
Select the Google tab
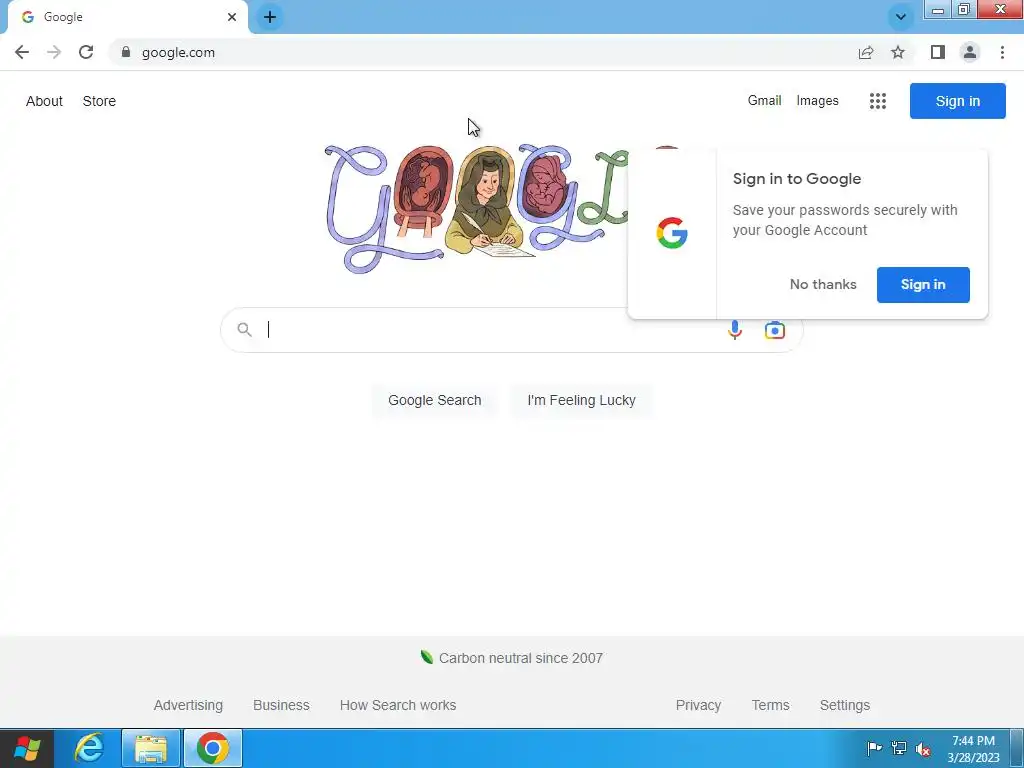(127, 17)
